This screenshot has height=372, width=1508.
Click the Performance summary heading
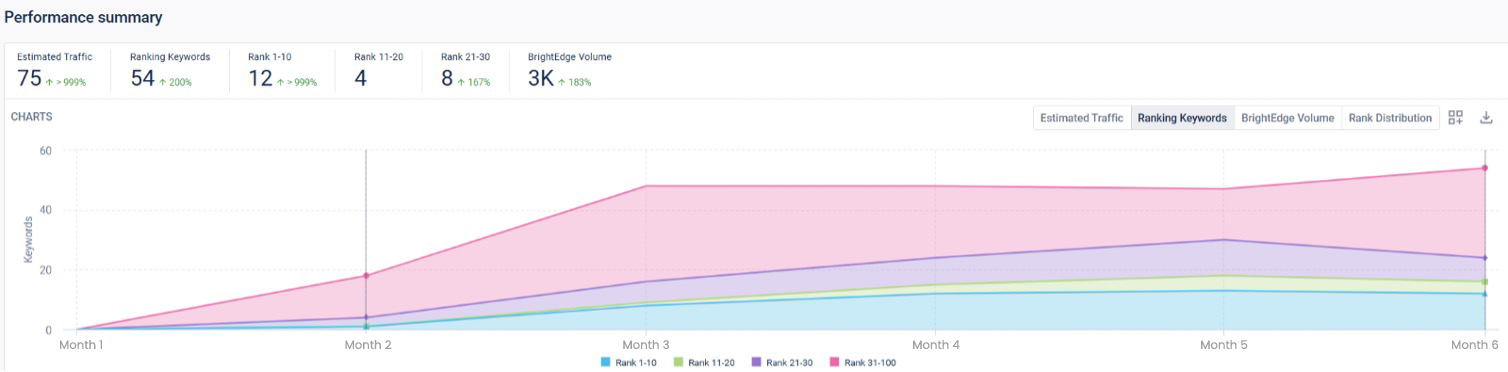[x=83, y=18]
